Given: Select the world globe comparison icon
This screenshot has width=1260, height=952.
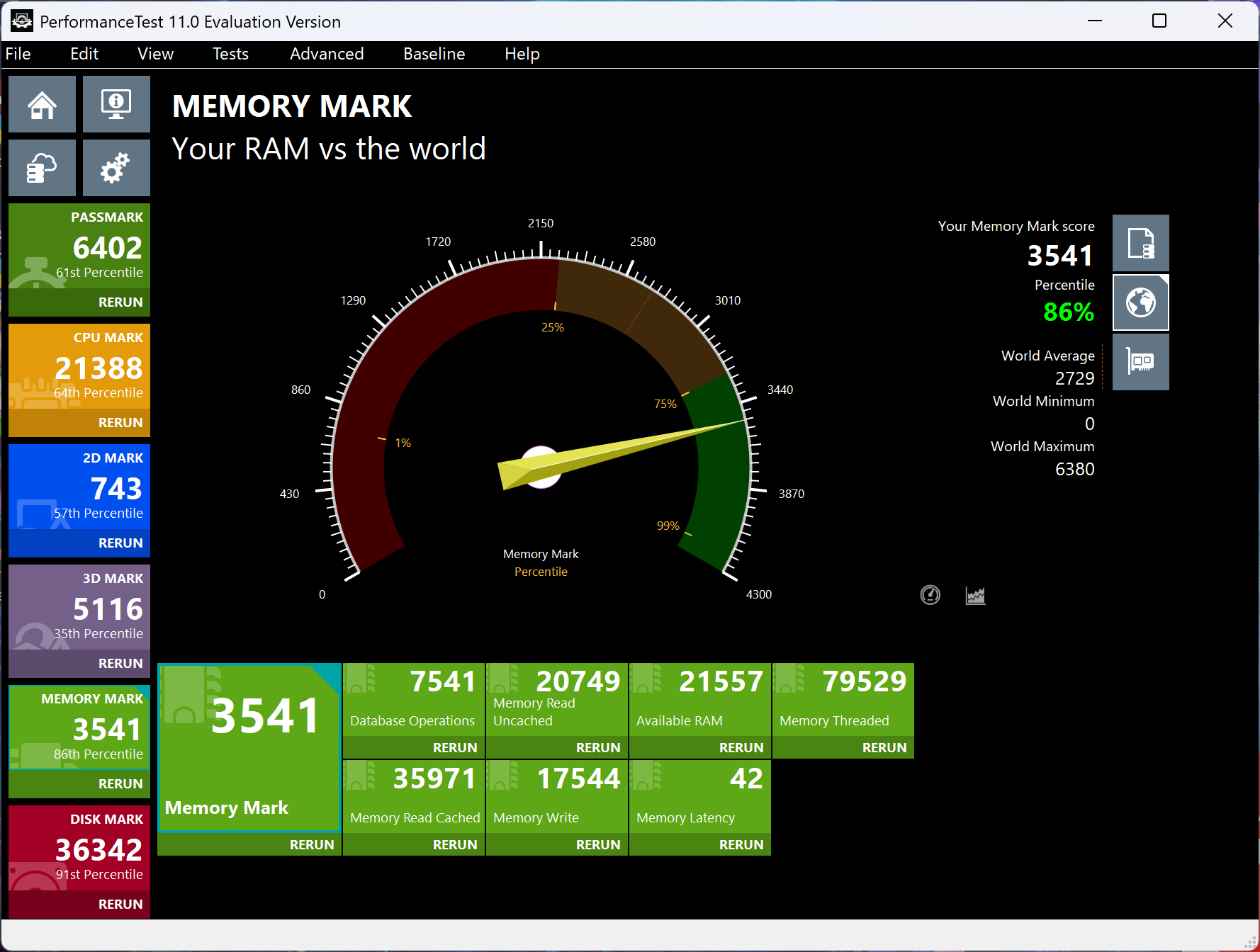Looking at the screenshot, I should coord(1140,302).
